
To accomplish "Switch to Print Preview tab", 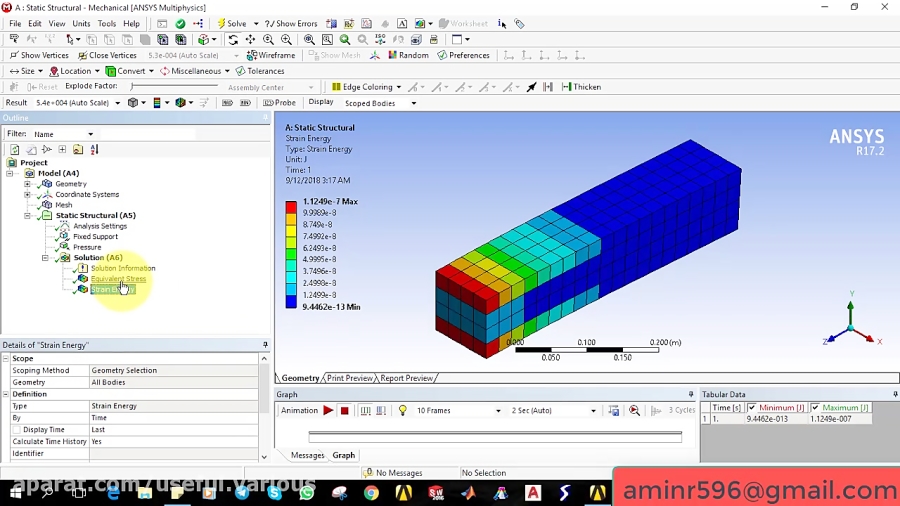I will pos(350,378).
